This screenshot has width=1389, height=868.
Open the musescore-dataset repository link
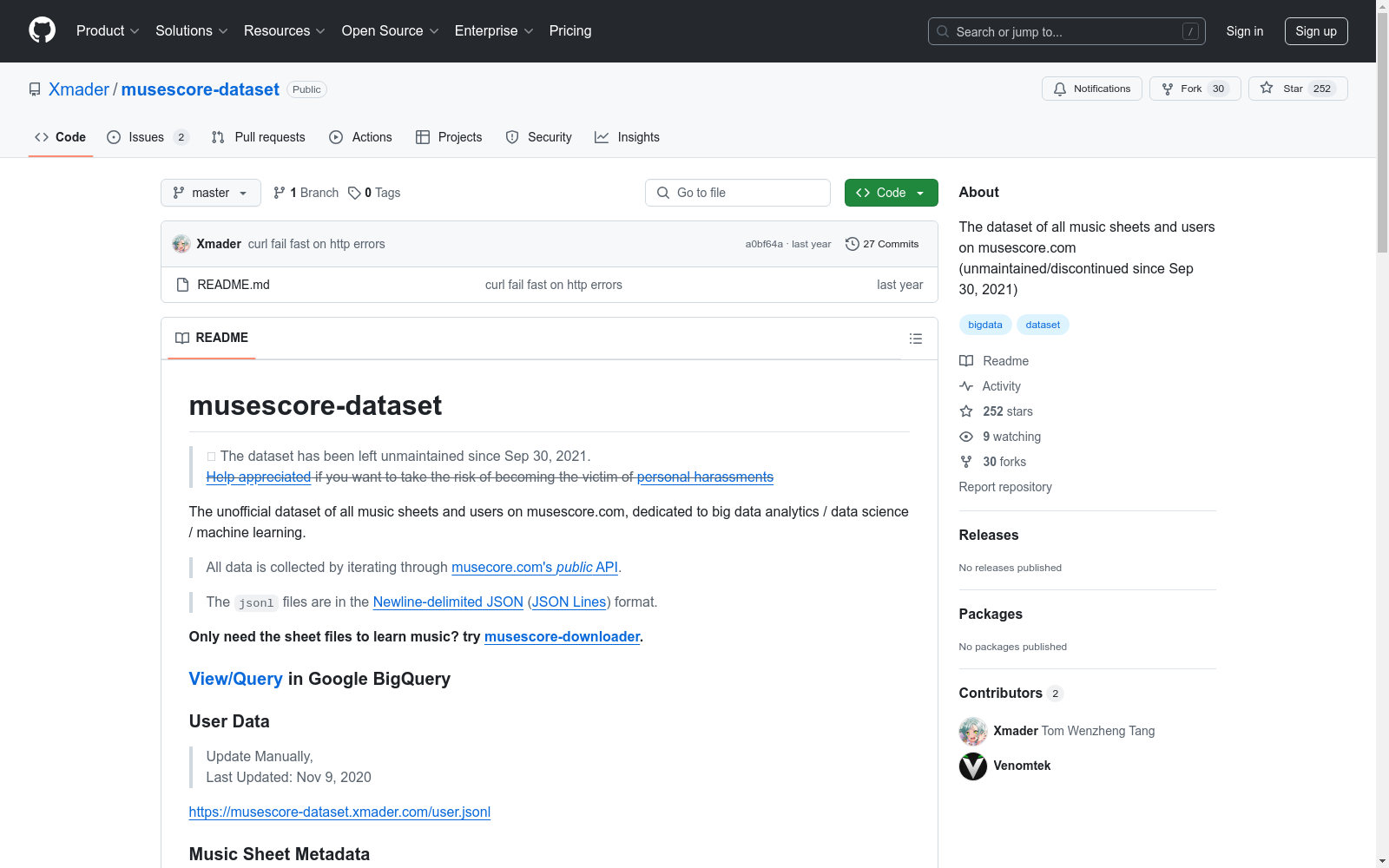click(x=201, y=89)
